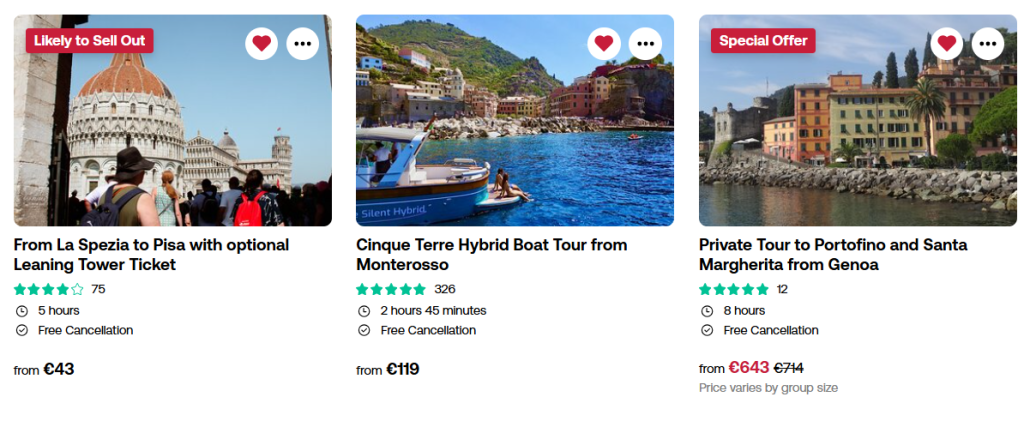
Task: Click the 'Special Offer' badge
Action: 763,41
